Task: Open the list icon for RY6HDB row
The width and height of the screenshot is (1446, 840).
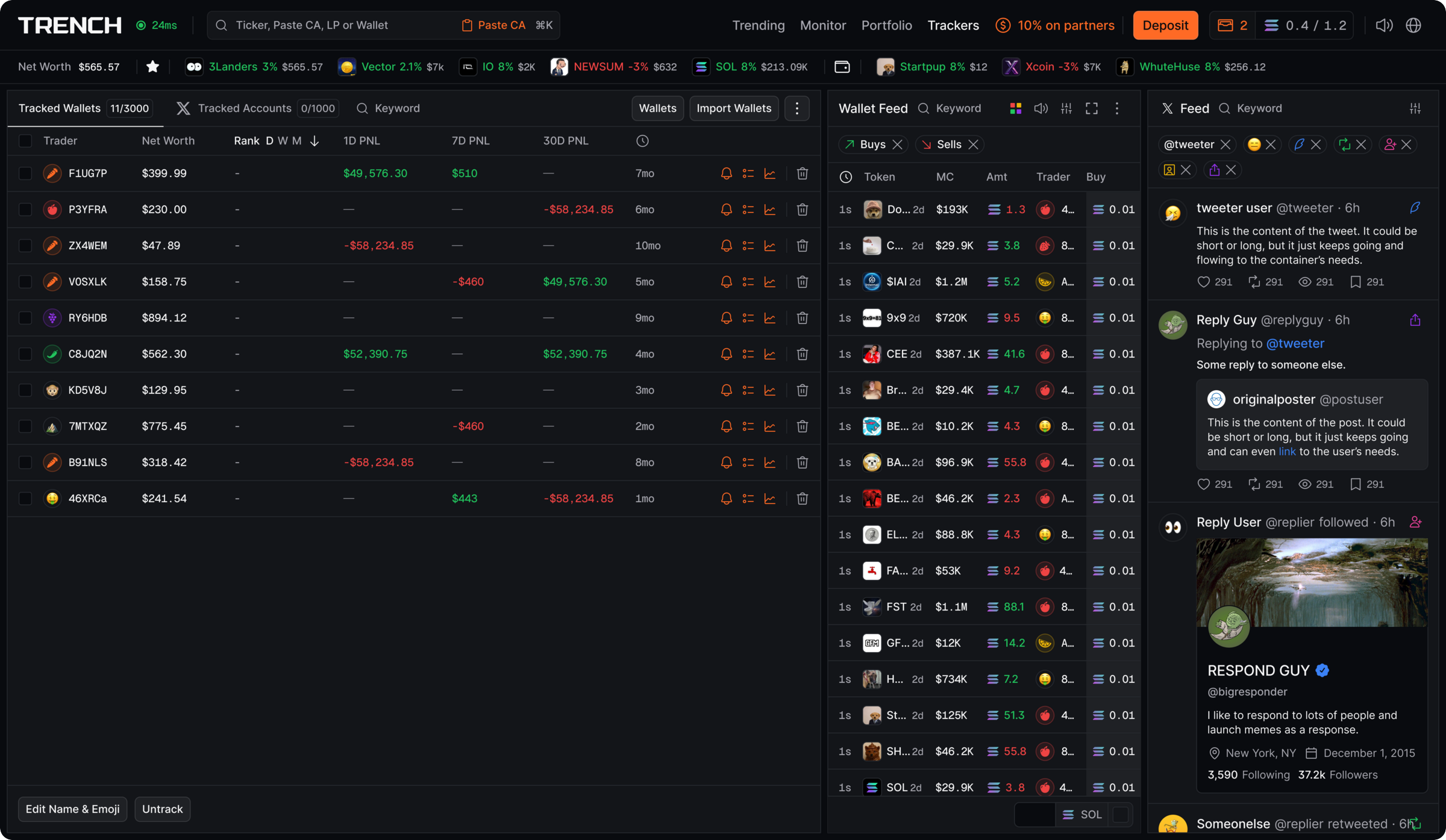Action: point(748,318)
